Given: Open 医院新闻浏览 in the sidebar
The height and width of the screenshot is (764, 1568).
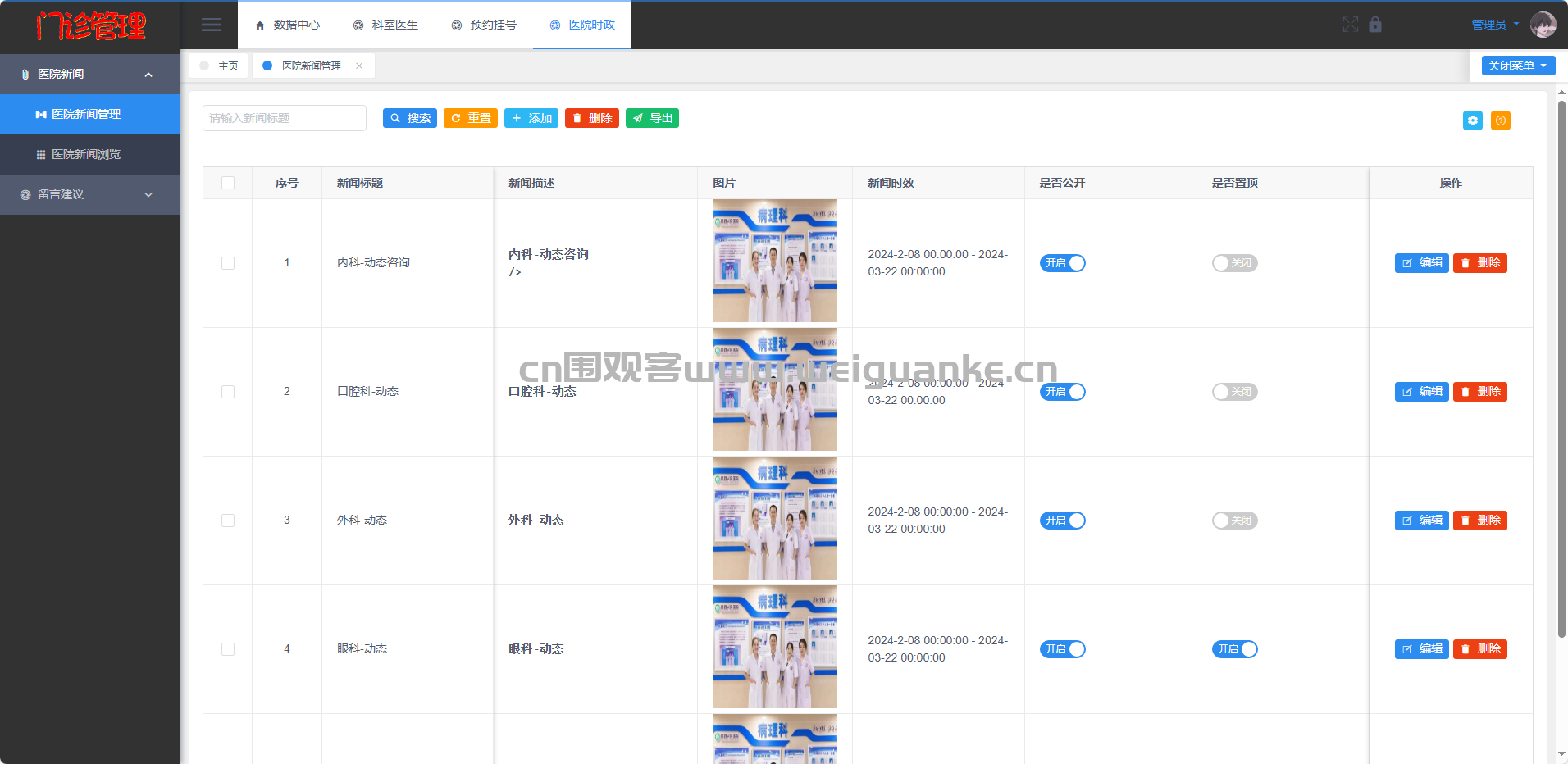Looking at the screenshot, I should click(90, 155).
